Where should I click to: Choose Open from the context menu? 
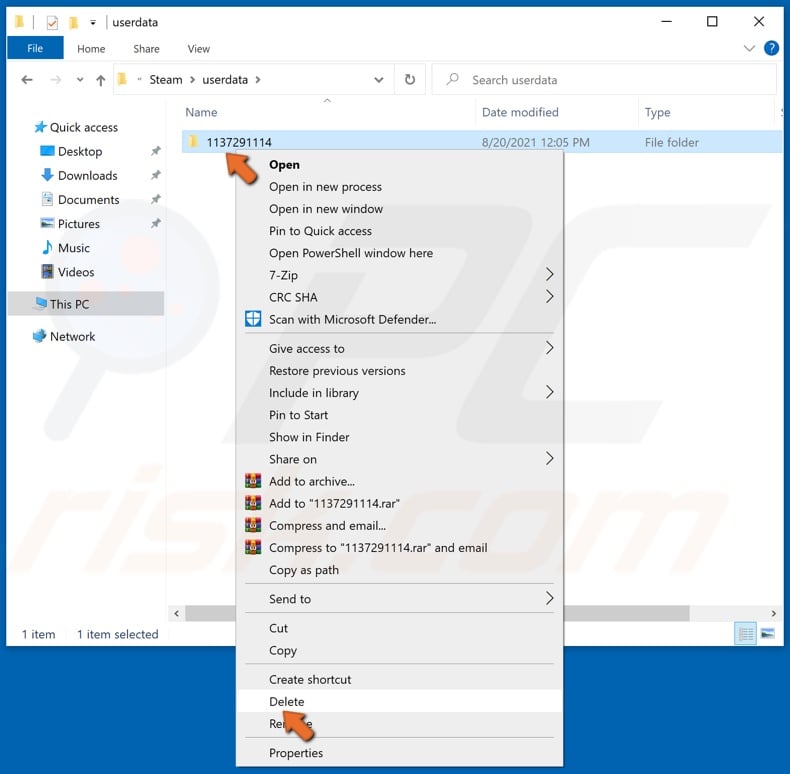click(399, 165)
